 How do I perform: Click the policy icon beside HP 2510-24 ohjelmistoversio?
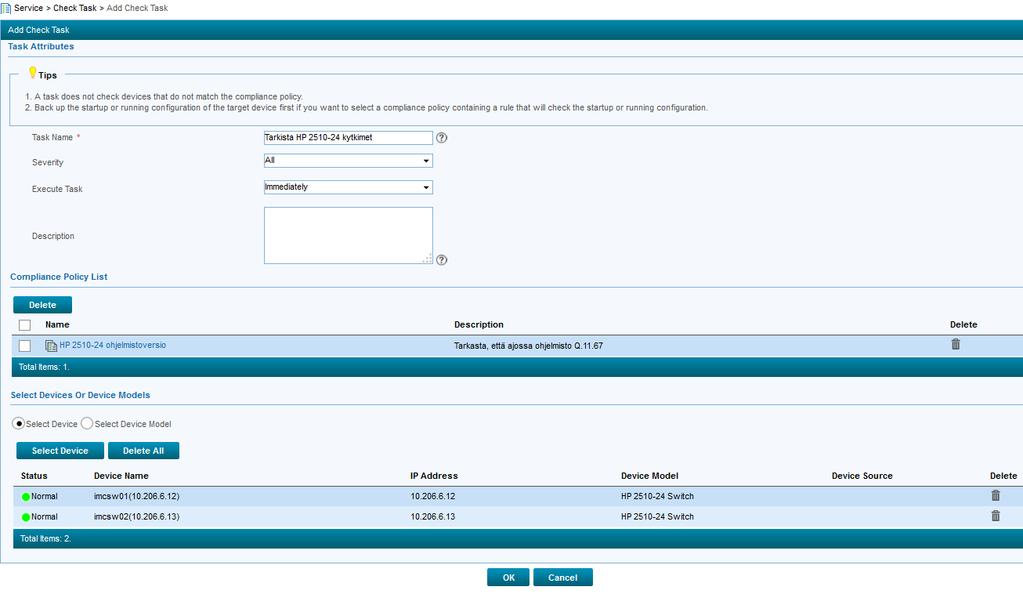coord(51,345)
